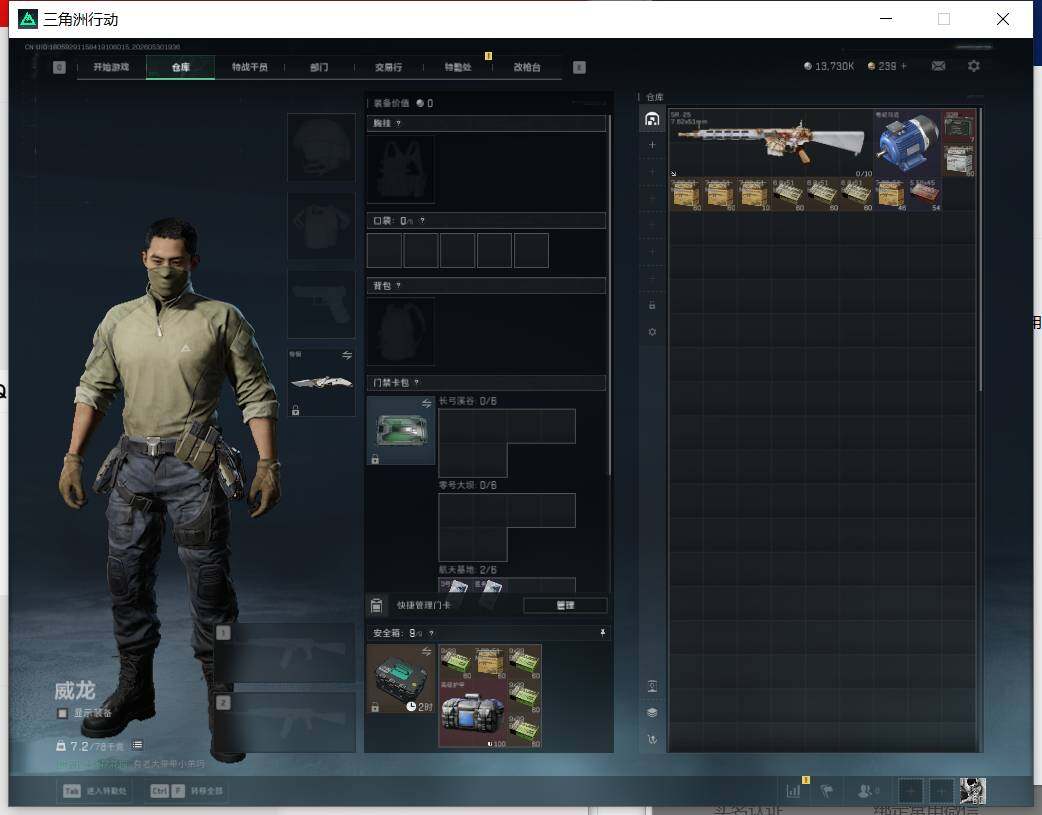Add a storage box with the first plus icon

click(652, 145)
